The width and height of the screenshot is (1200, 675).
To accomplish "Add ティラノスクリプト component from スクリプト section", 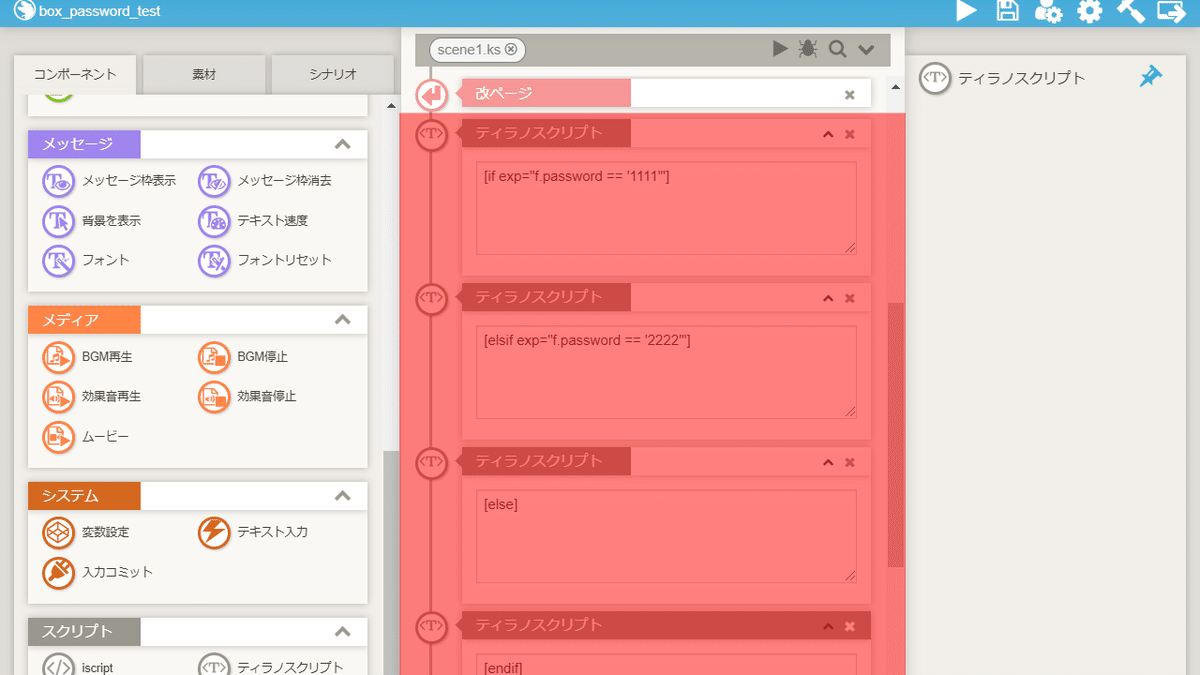I will pyautogui.click(x=271, y=666).
